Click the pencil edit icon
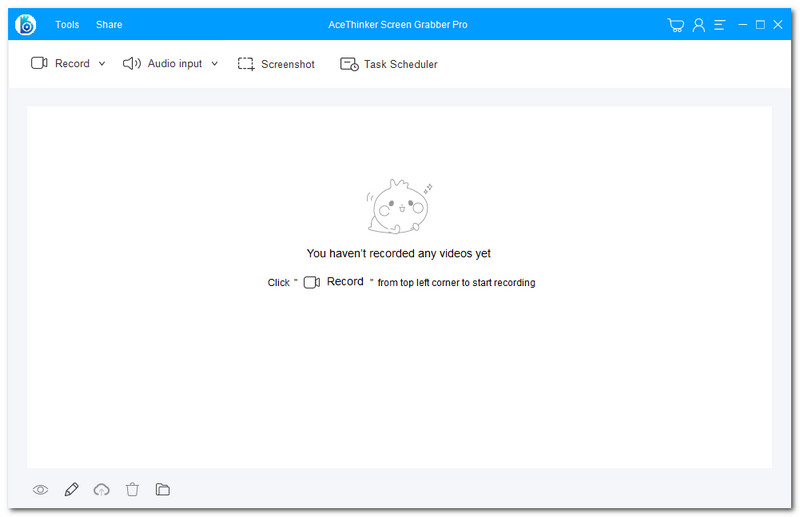 coord(71,489)
